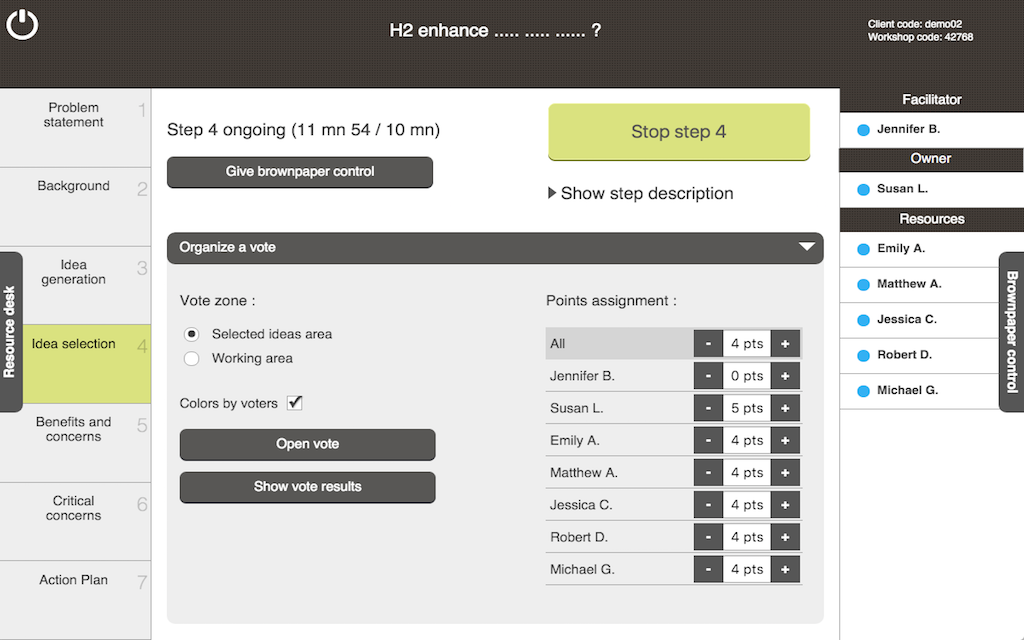Click the power icon in the header
1024x640 pixels.
pos(22,23)
